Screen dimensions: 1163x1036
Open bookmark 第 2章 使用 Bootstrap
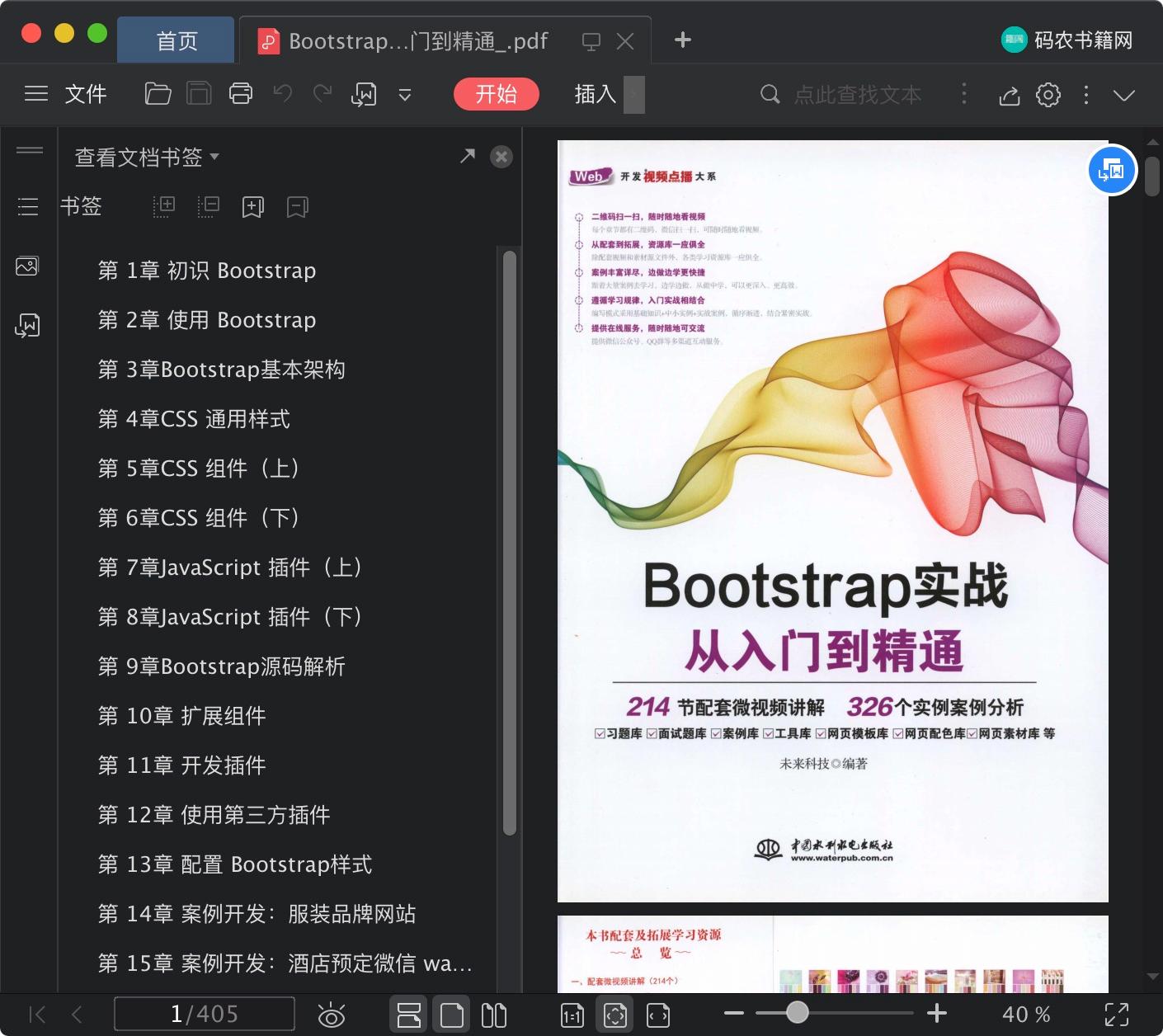pyautogui.click(x=207, y=320)
